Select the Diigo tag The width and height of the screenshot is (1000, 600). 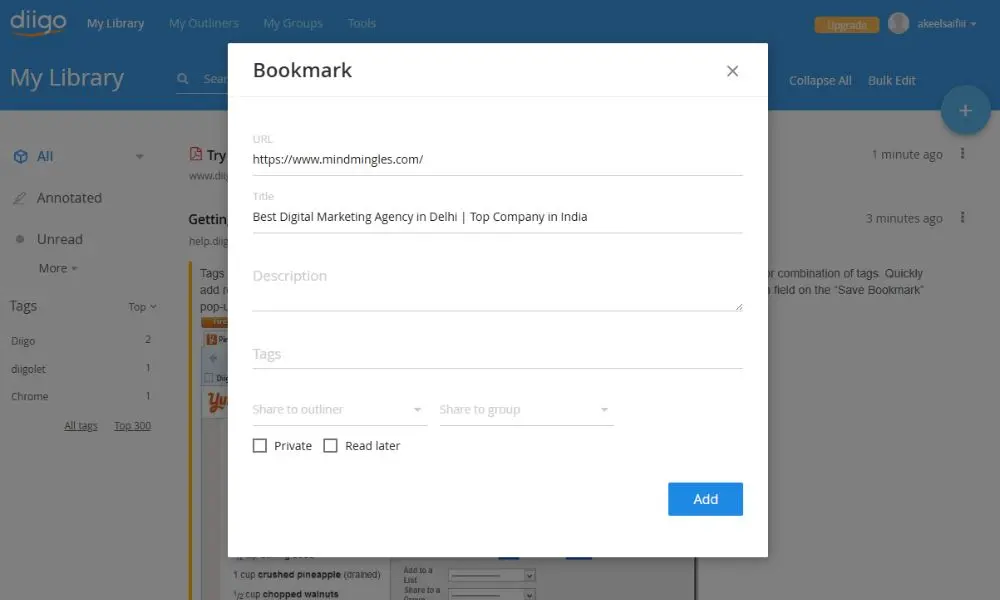coord(23,341)
